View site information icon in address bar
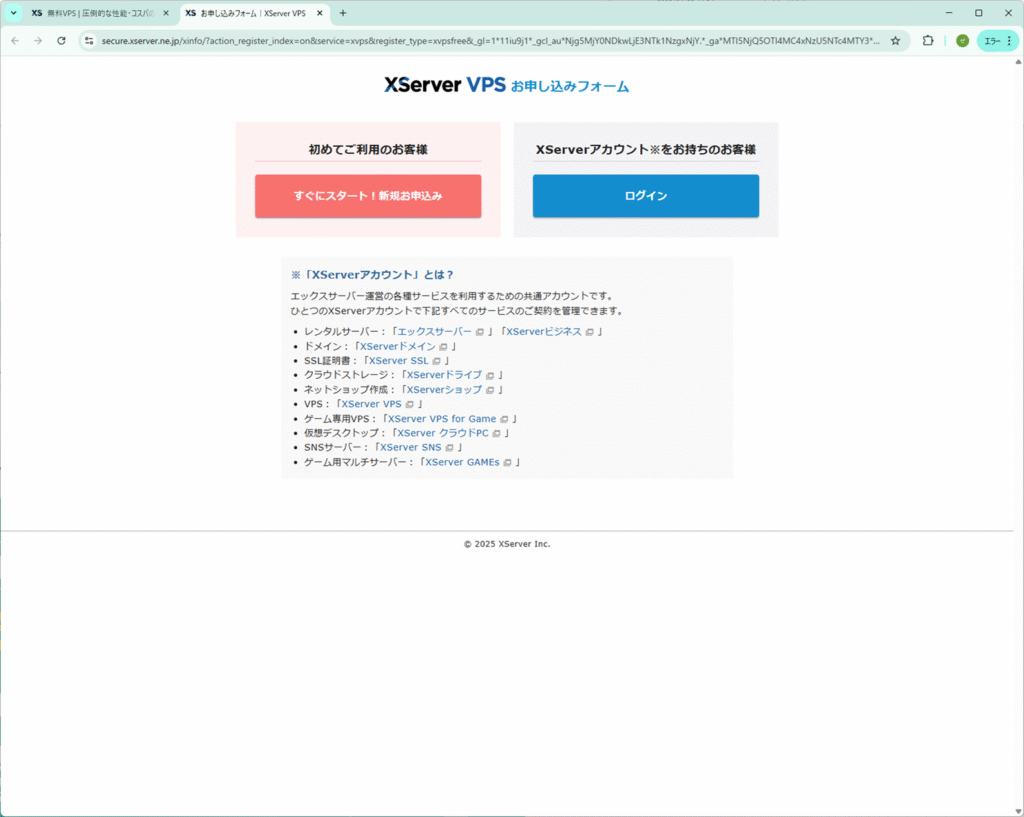The image size is (1024, 817). pos(89,41)
